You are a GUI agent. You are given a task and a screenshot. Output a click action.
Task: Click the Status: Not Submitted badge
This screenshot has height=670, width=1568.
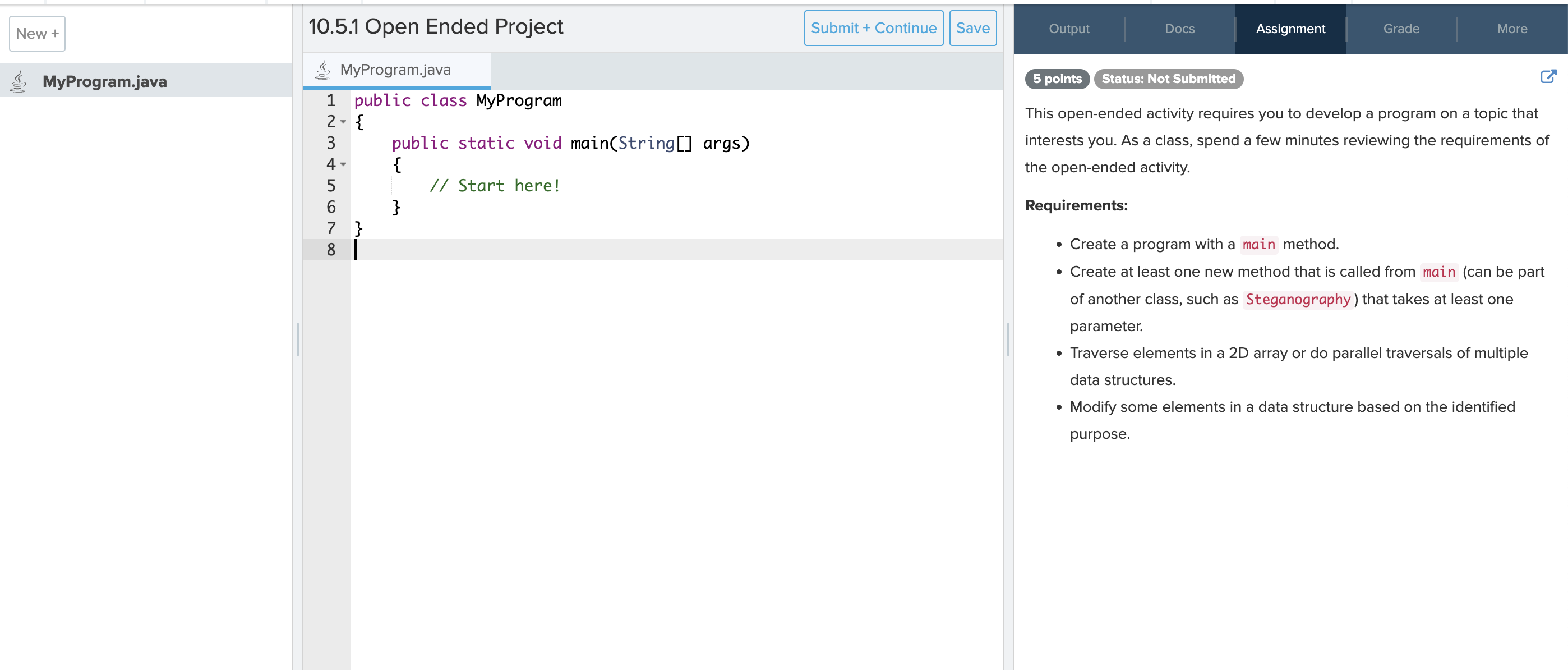[1168, 79]
